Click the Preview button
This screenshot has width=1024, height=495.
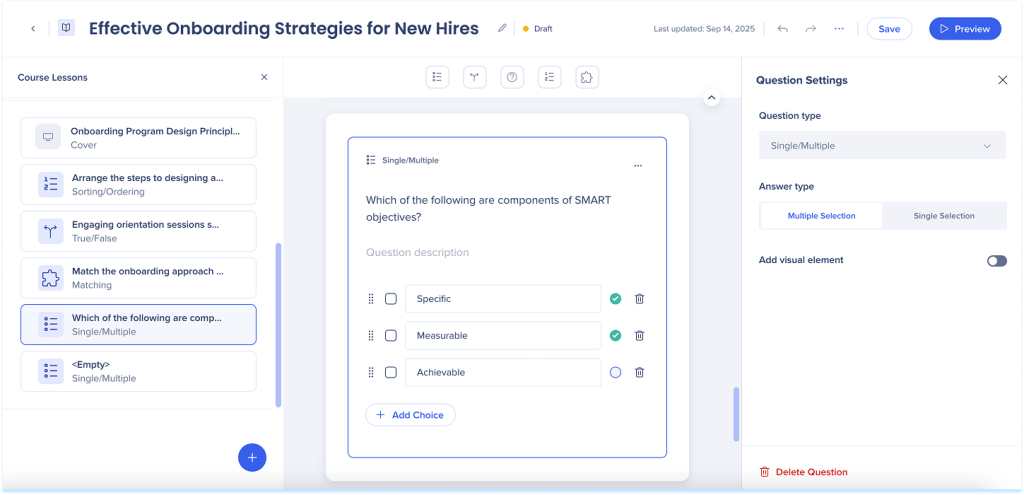[964, 29]
